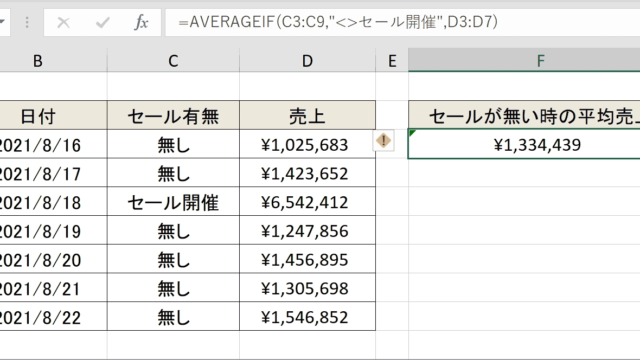Click the 売上 header cell

[x=307, y=116]
